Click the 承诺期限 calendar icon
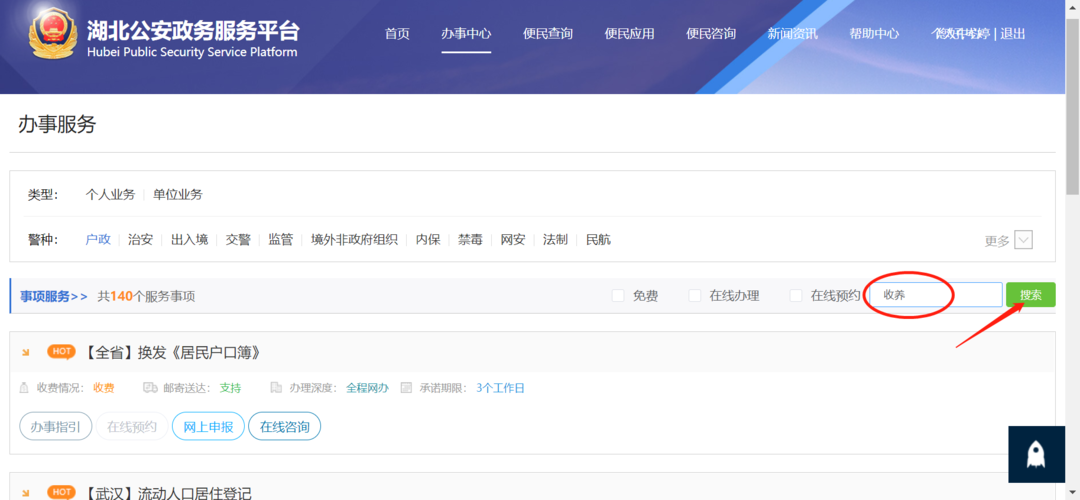1080x500 pixels. point(406,388)
